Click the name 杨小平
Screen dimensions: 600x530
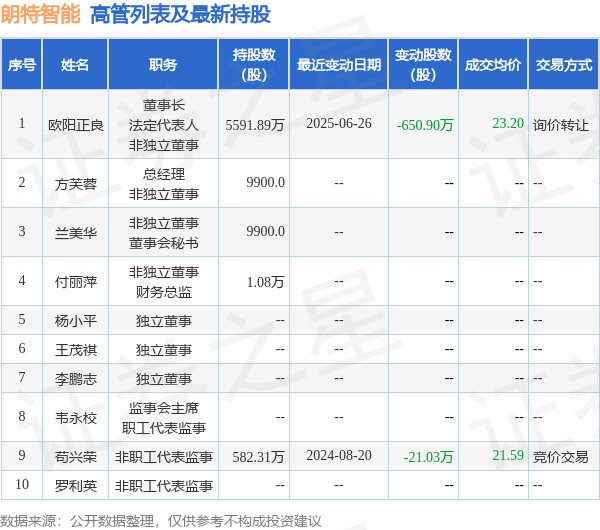pyautogui.click(x=76, y=321)
